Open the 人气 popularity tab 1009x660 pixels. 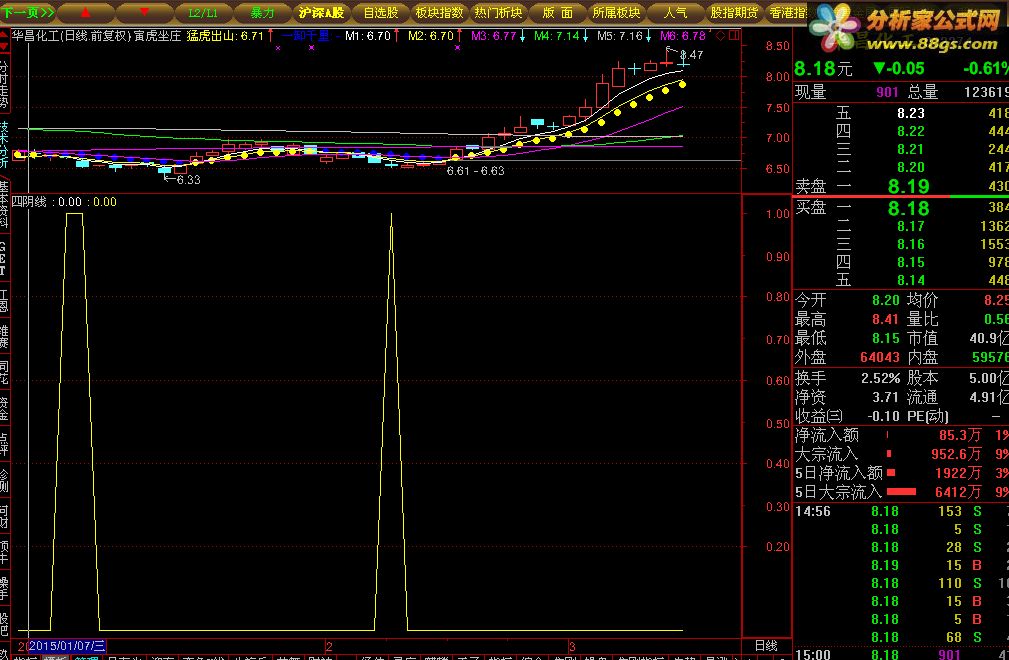coord(675,13)
